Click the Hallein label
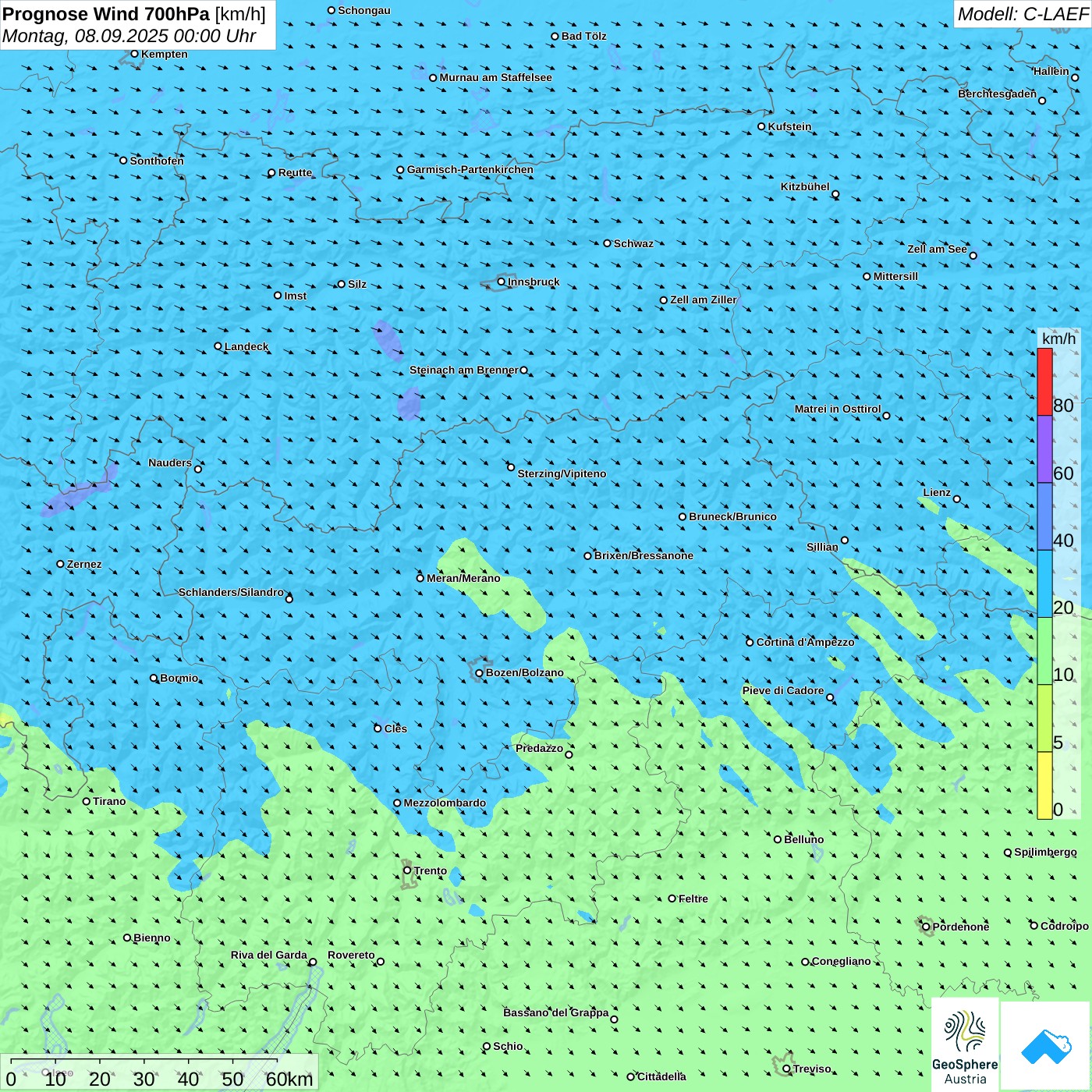The height and width of the screenshot is (1092, 1092). pos(1051,71)
